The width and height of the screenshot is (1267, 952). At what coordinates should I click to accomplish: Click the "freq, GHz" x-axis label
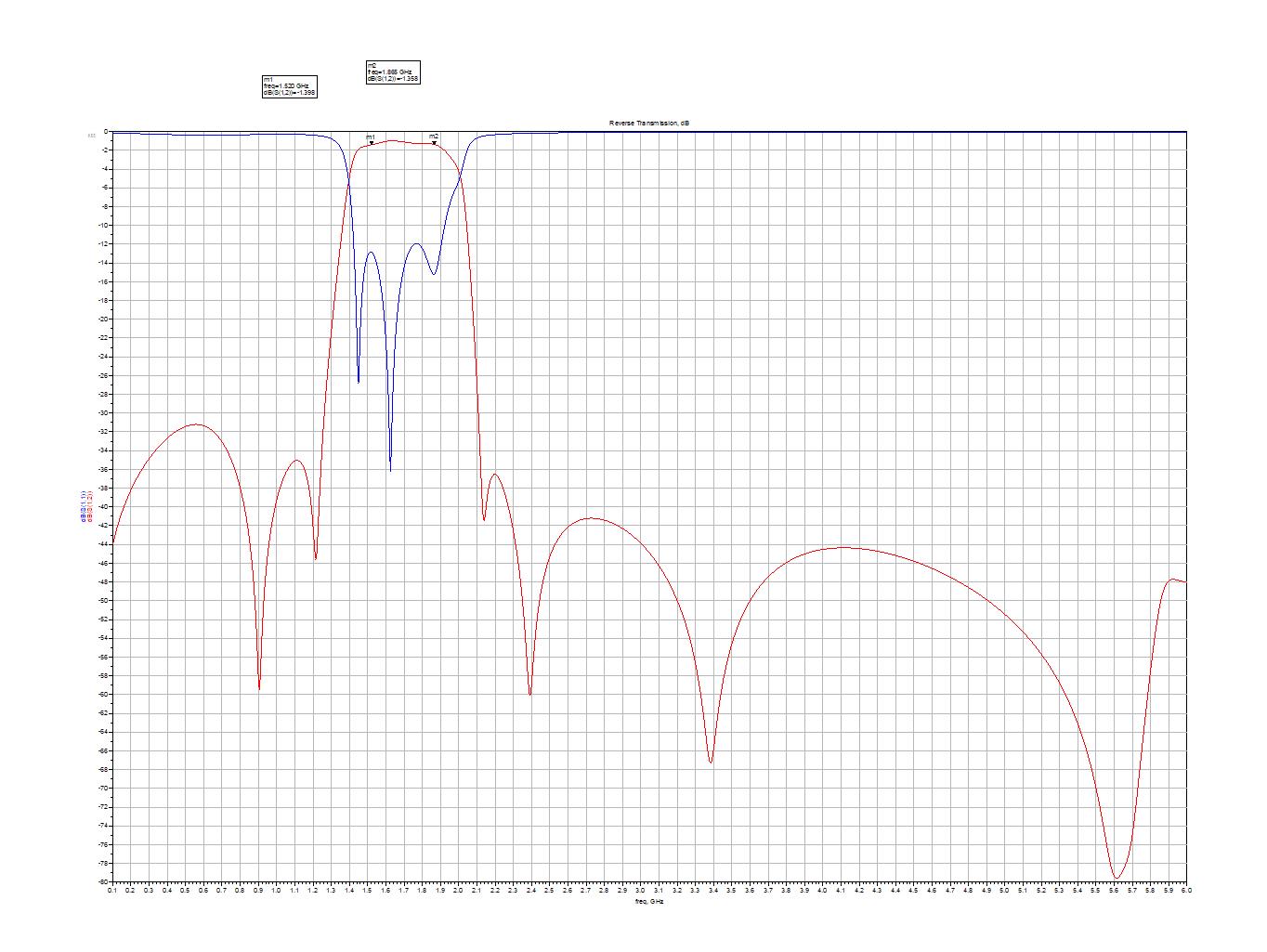coord(649,902)
